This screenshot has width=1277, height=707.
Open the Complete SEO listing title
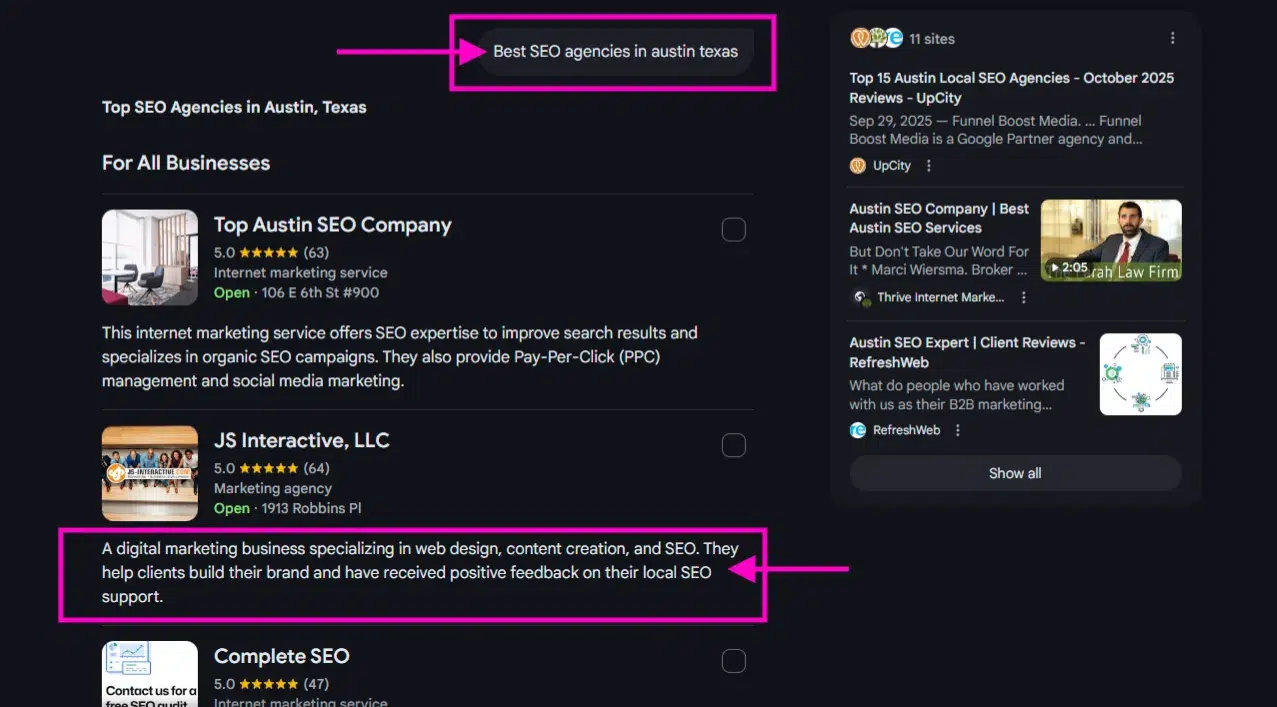coord(281,657)
